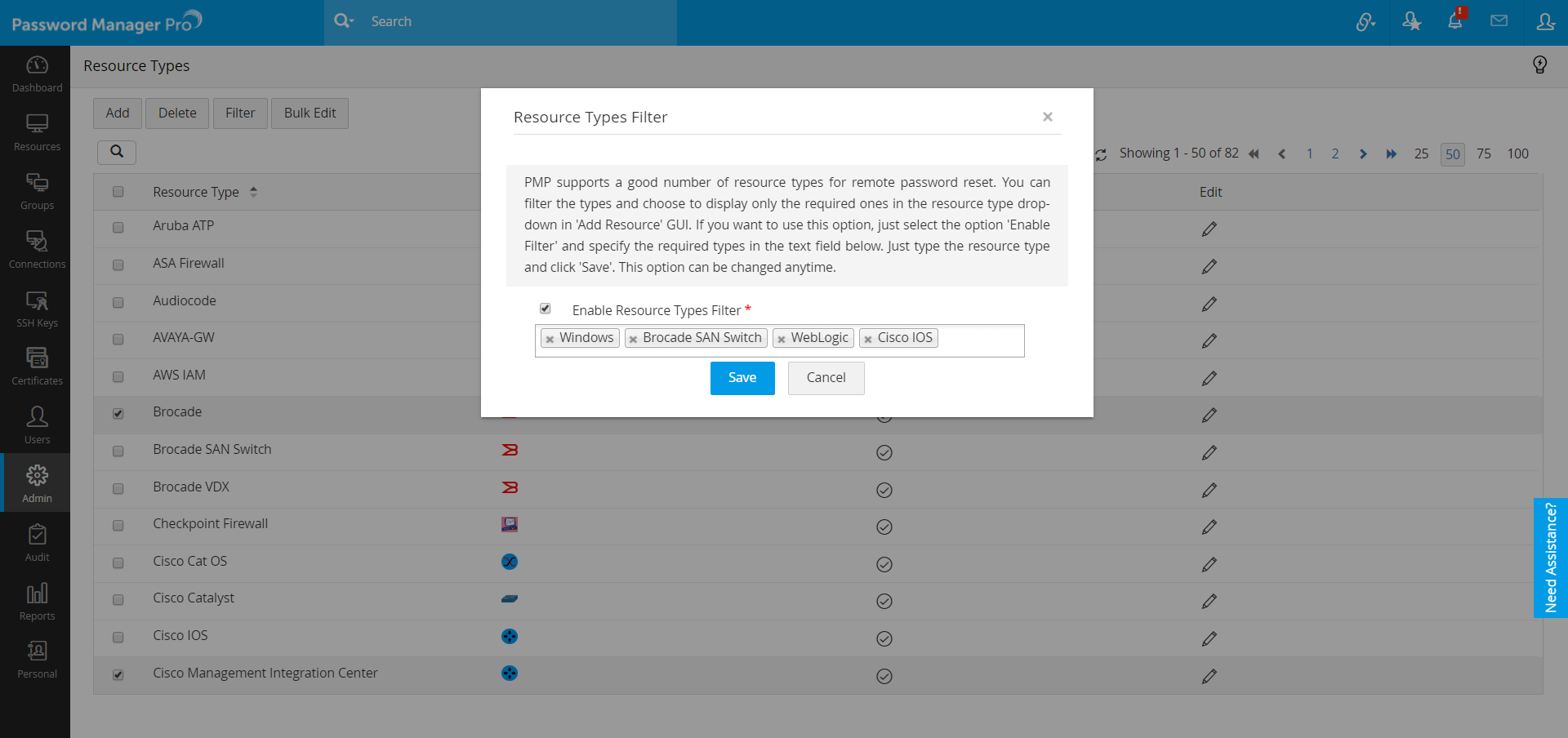
Task: Open the Filter button
Action: (240, 113)
